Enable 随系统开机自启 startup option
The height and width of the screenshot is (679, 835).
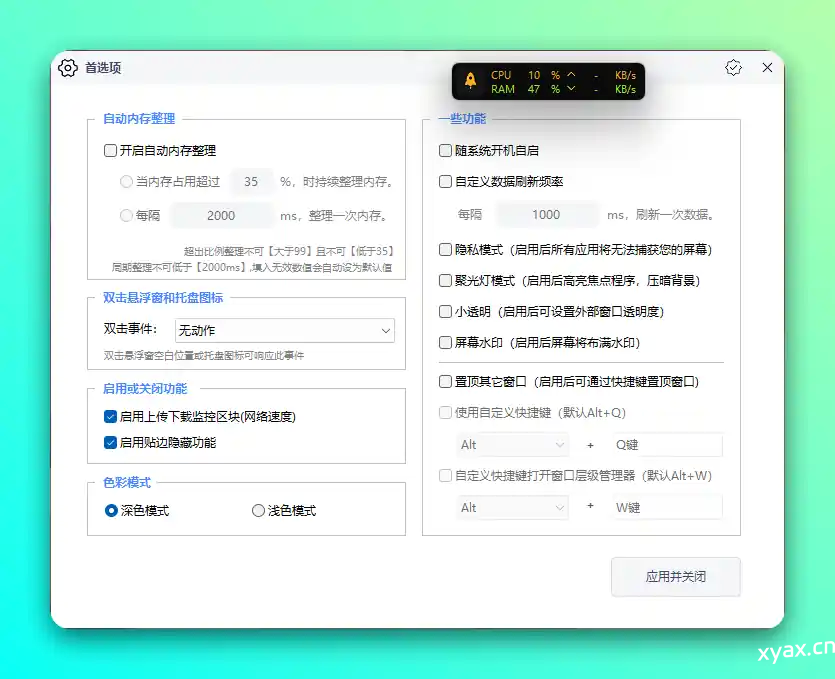[x=445, y=150]
